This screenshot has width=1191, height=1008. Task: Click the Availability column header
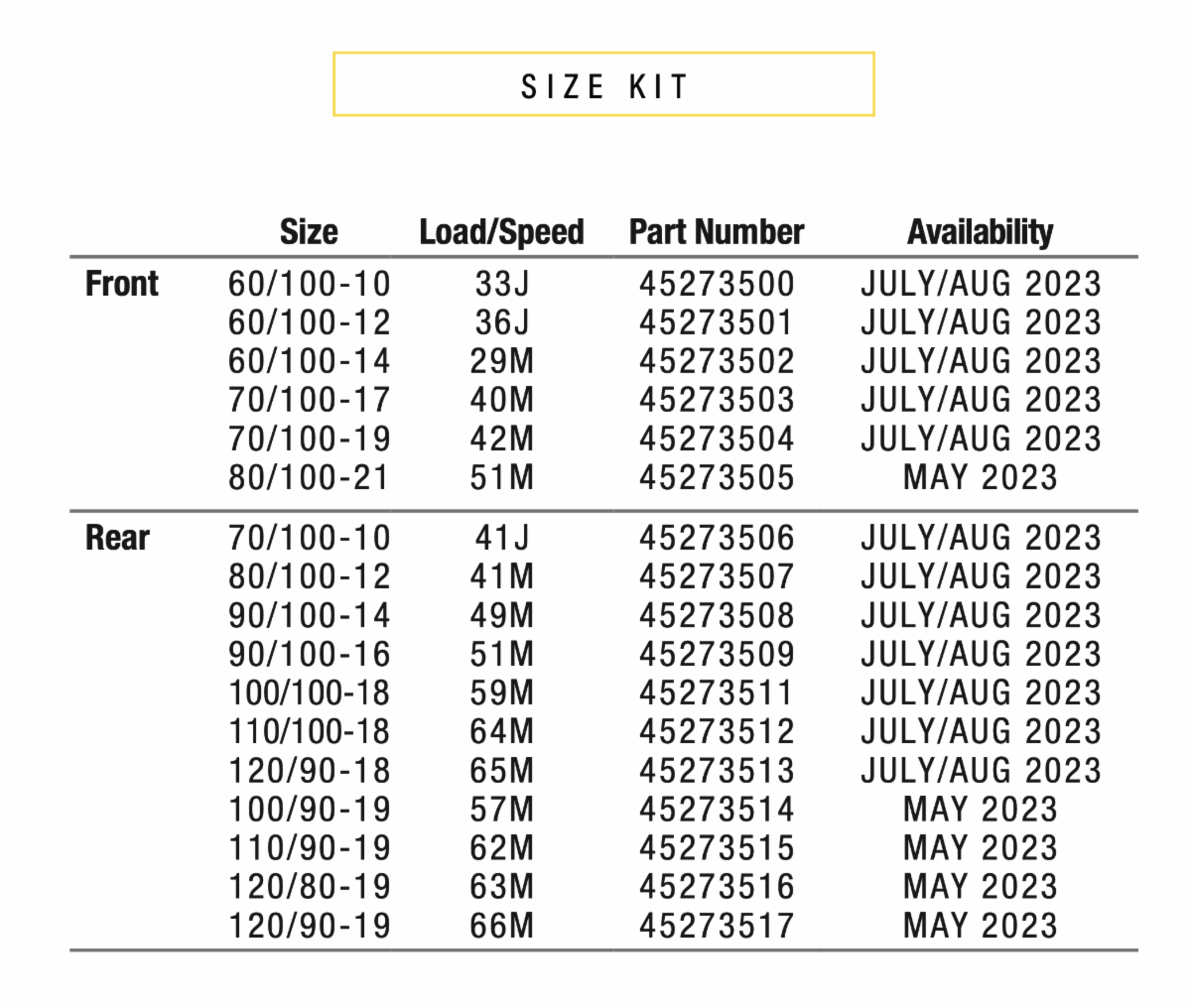tap(980, 232)
